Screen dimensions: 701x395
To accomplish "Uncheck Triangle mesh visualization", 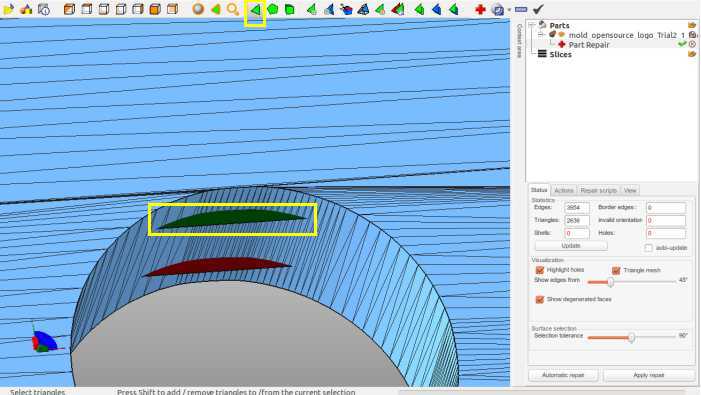I will click(616, 270).
